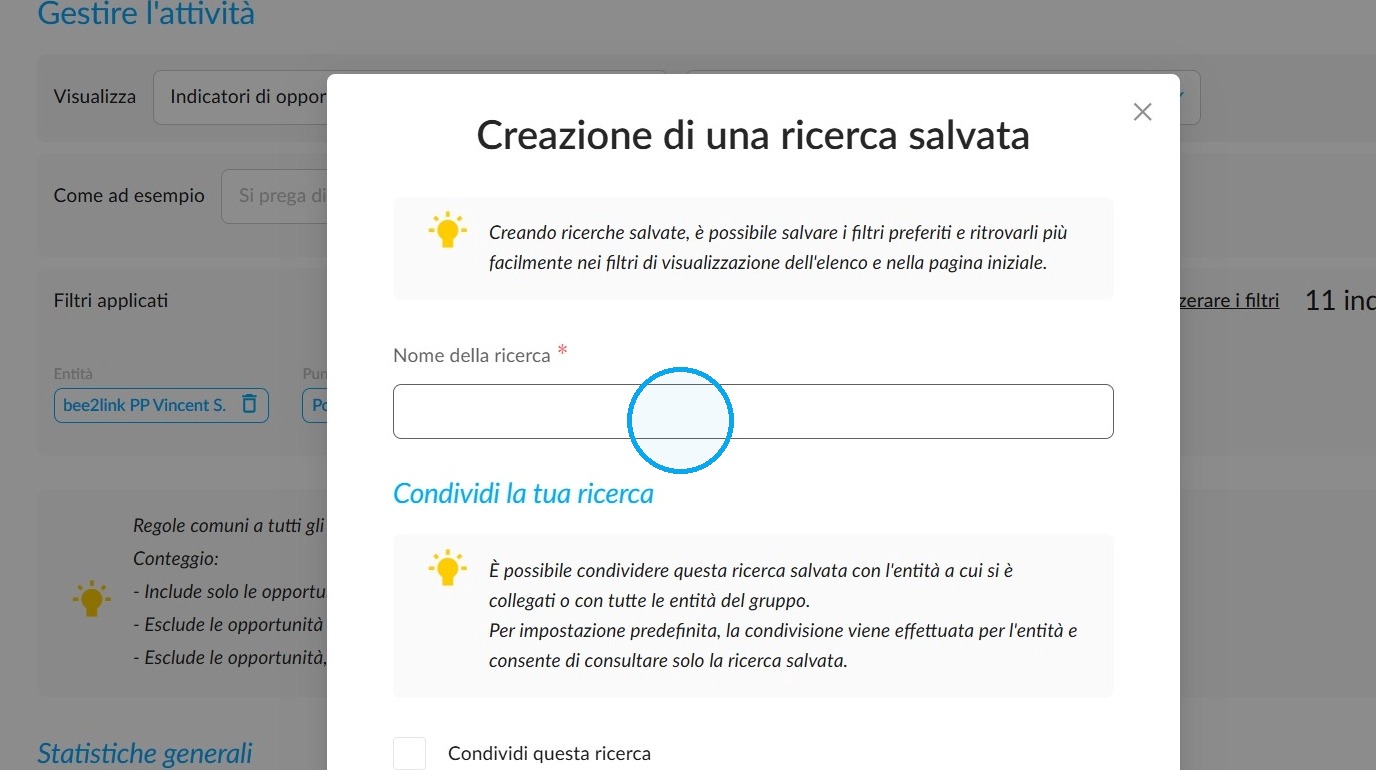
Task: Click the red asterisk next to Nome della ricerca
Action: 563,351
